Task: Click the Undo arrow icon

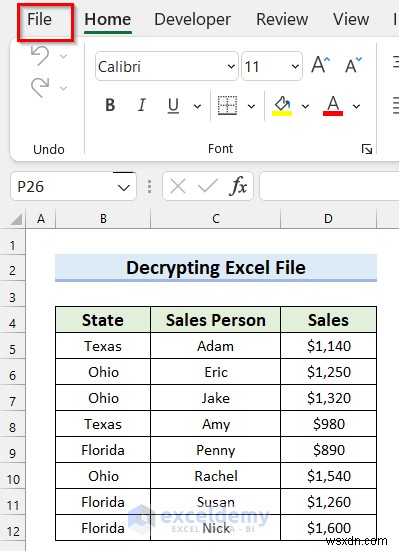Action: 40,56
